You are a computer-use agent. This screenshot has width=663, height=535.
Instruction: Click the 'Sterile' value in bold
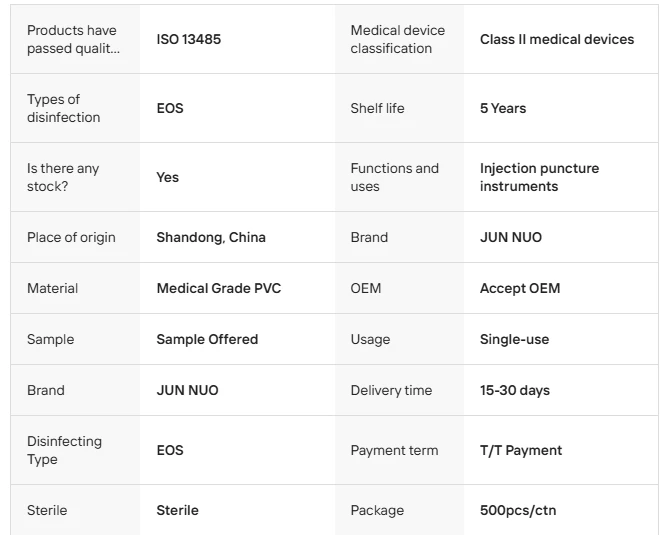point(177,510)
